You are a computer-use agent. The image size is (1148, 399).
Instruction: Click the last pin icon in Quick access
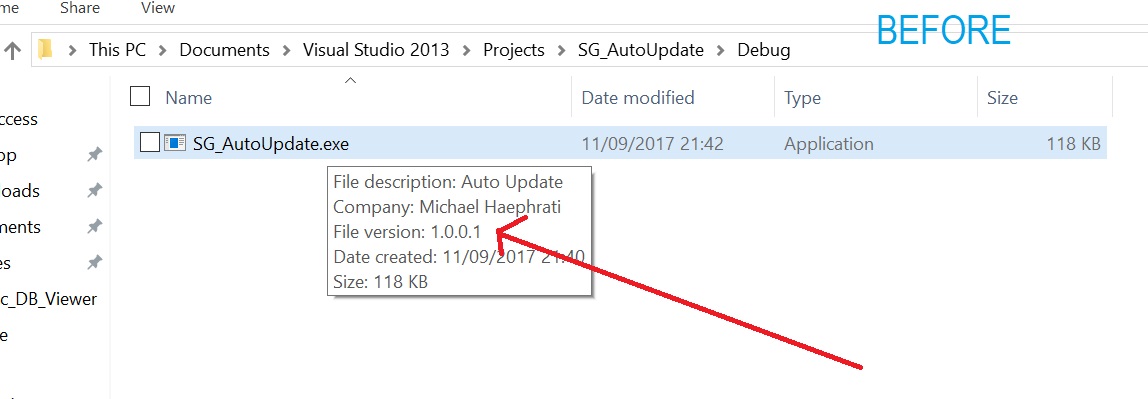coord(94,263)
